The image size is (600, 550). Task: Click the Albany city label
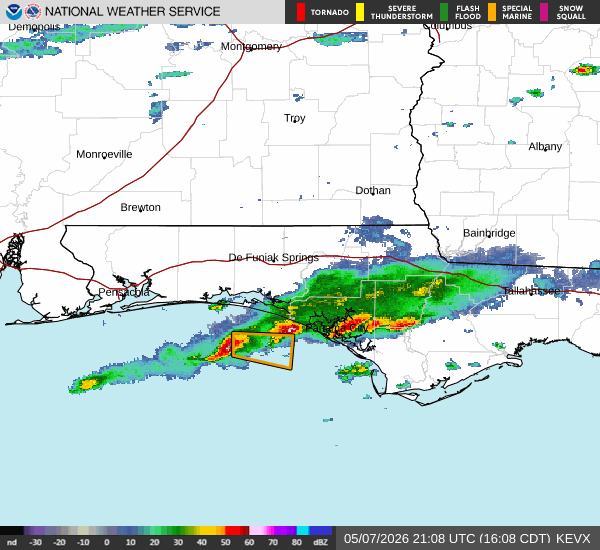[545, 146]
